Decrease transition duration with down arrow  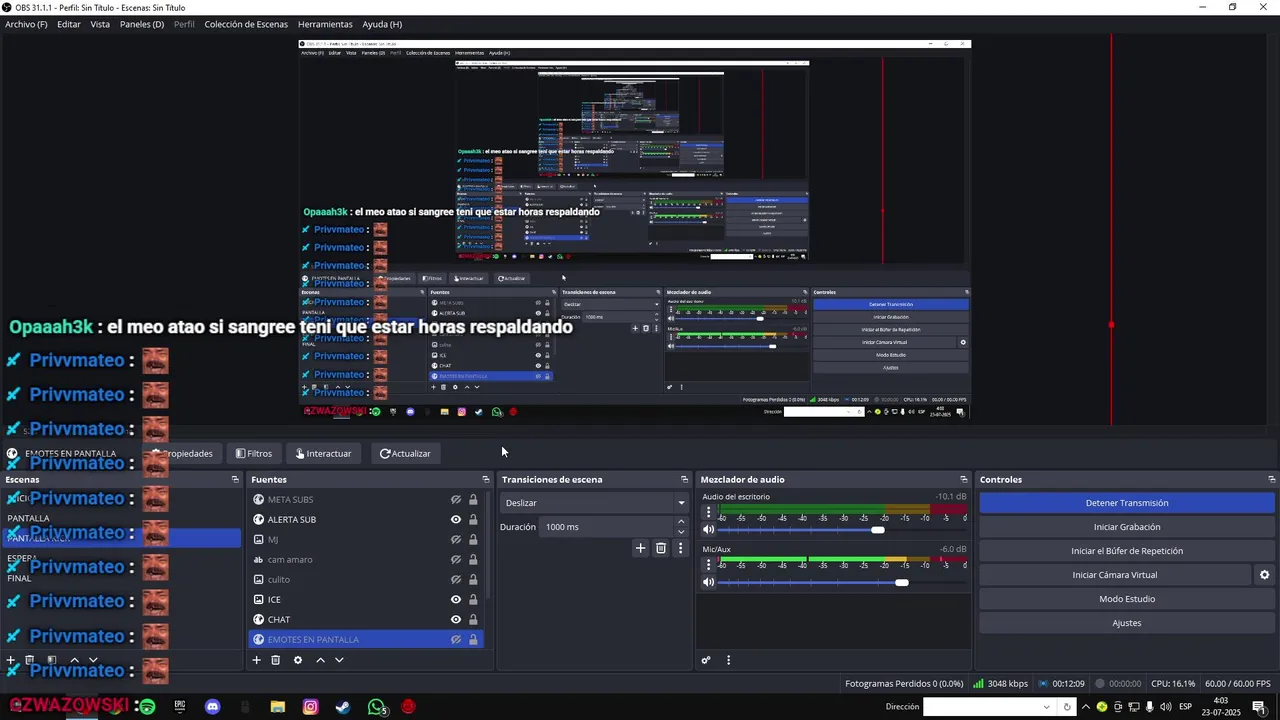click(x=682, y=532)
